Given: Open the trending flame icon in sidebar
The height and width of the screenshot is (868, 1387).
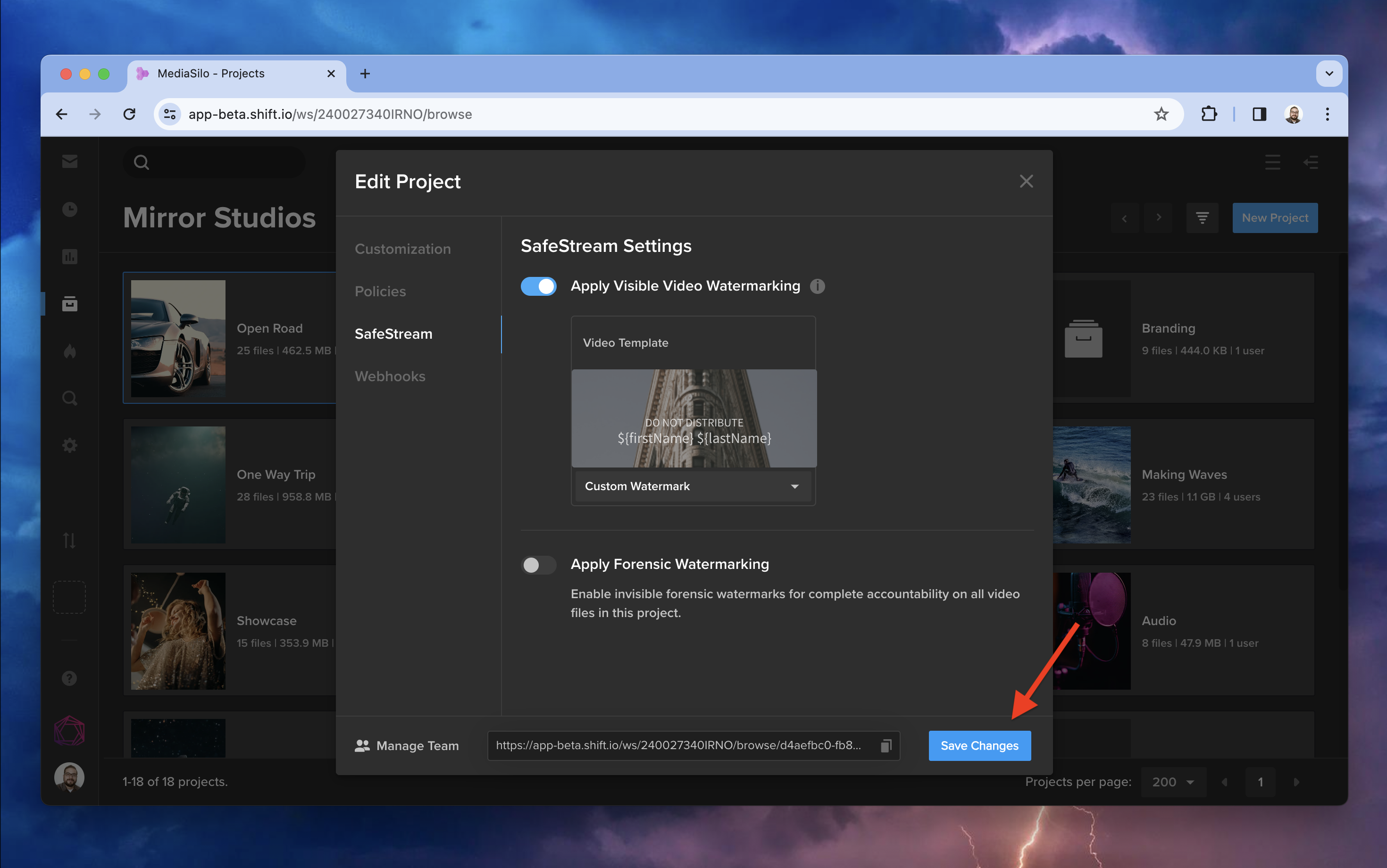Looking at the screenshot, I should coord(69,351).
